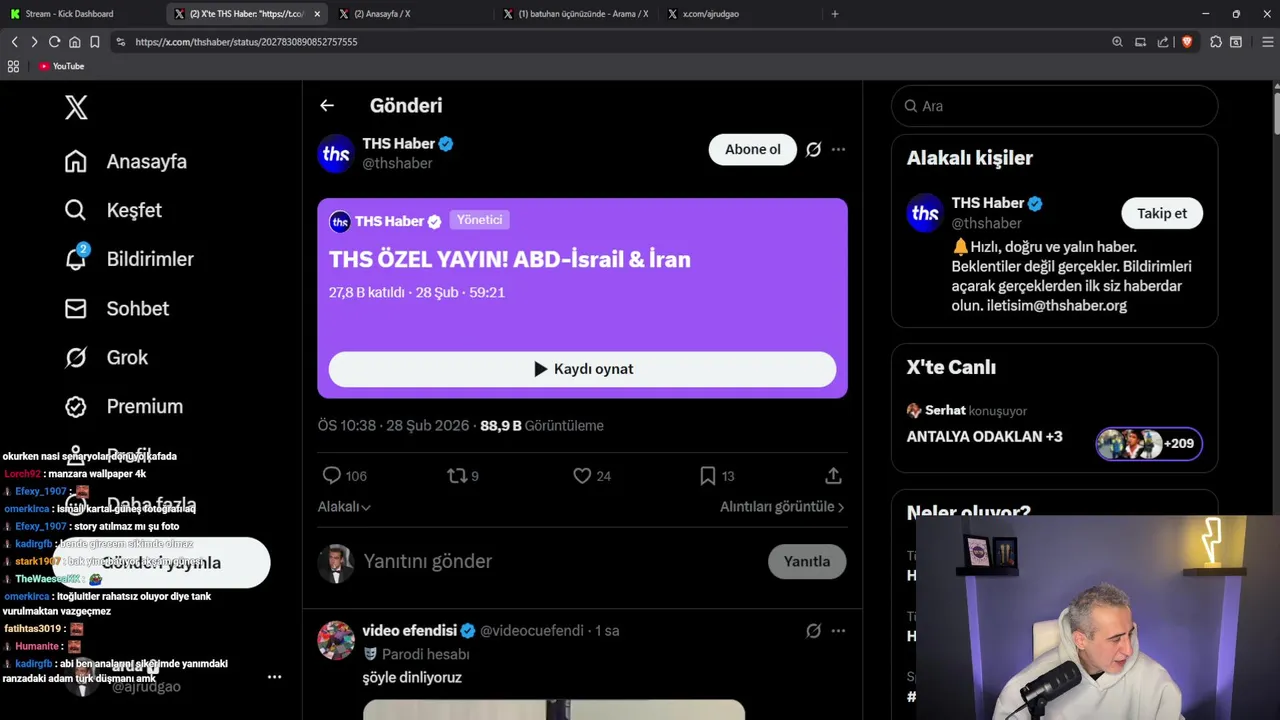The height and width of the screenshot is (720, 1280).
Task: Click the @thshaber handle under post author
Action: point(397,163)
